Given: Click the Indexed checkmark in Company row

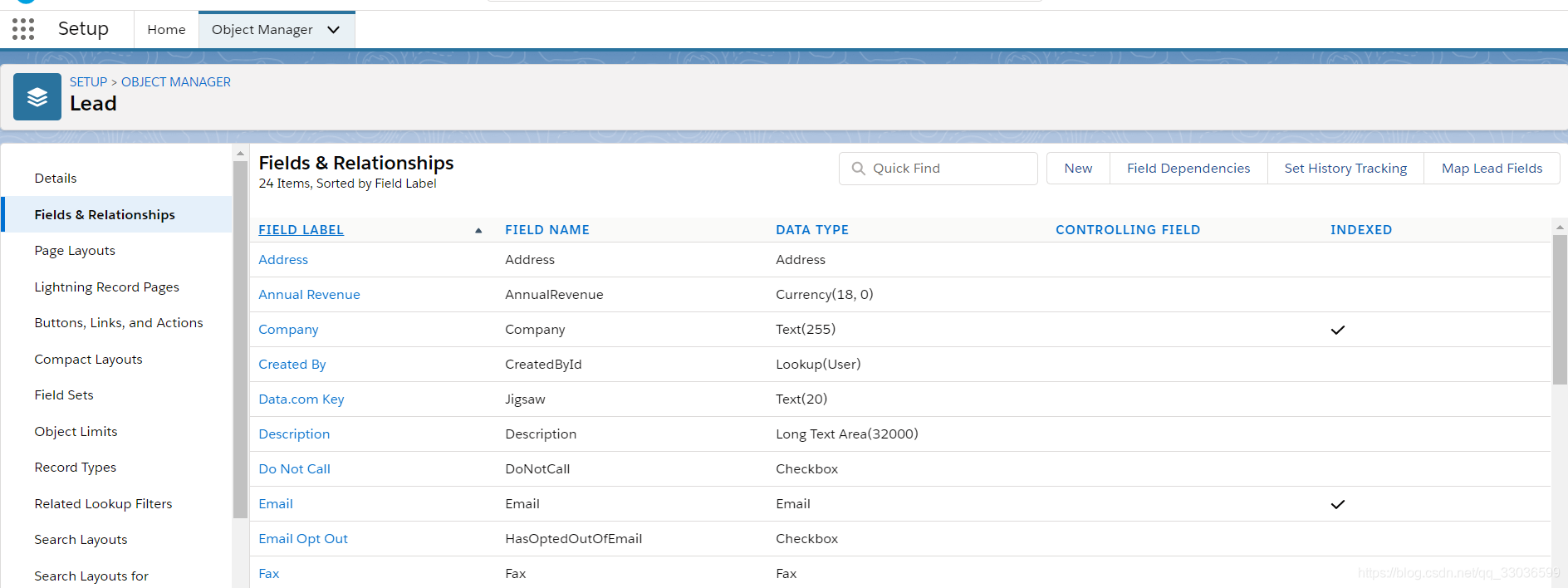Looking at the screenshot, I should click(1337, 330).
